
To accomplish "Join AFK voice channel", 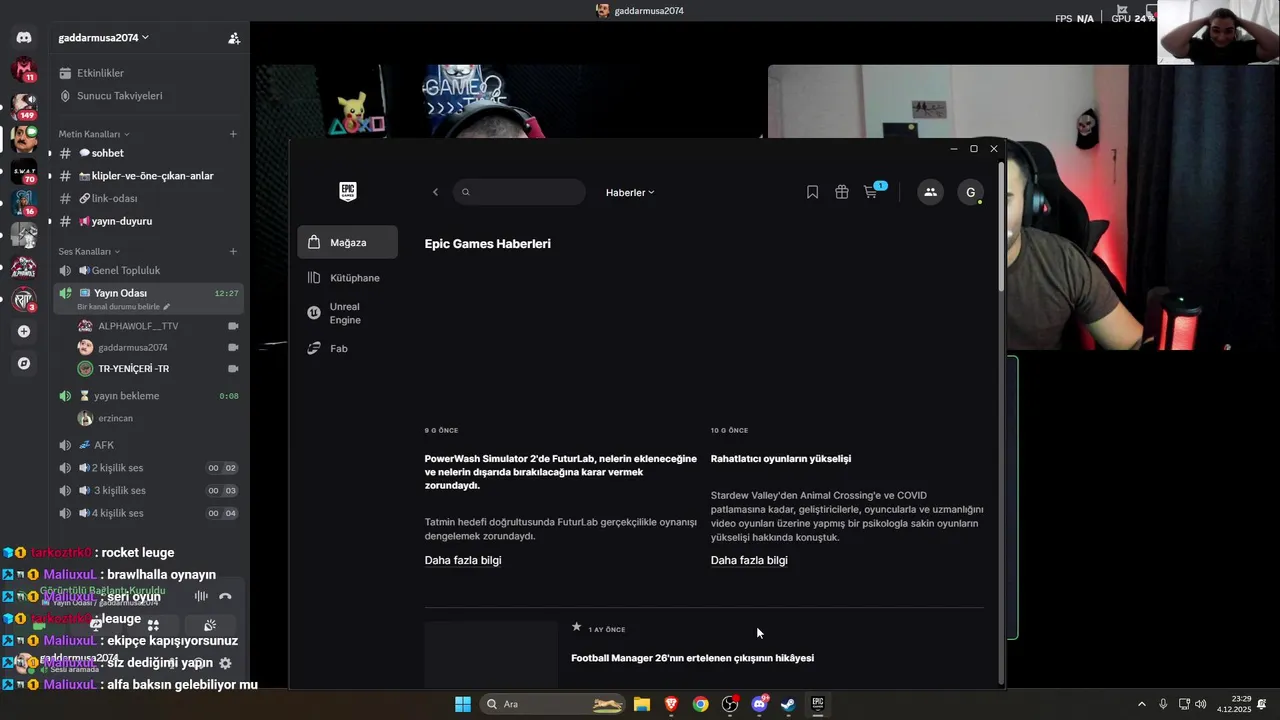I will [150, 445].
